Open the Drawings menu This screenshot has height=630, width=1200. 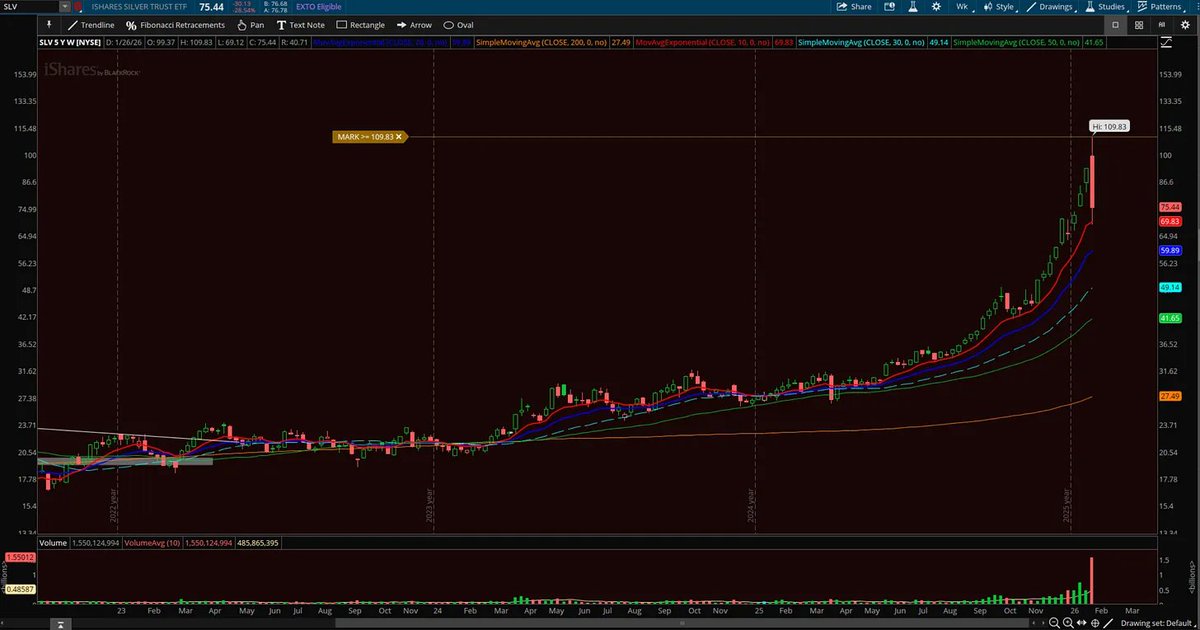1051,6
